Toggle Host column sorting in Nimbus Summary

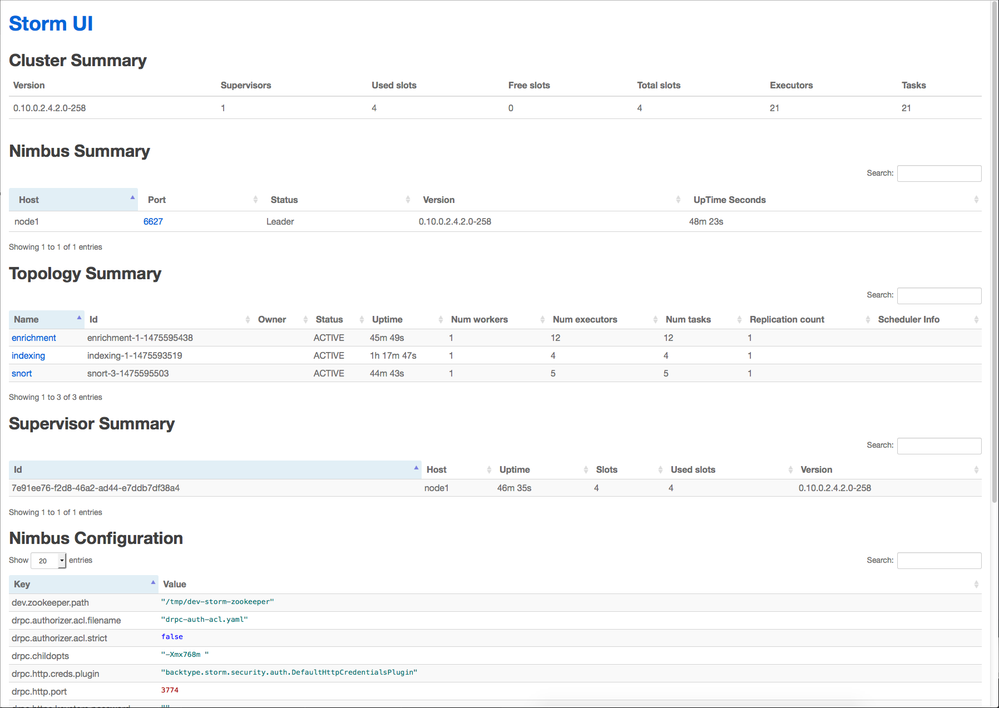[130, 199]
